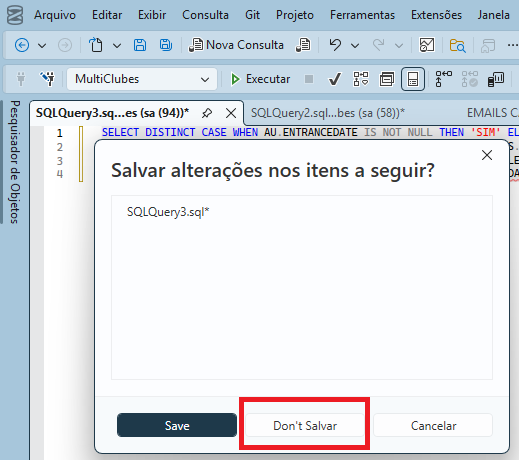Open the Editar menu
This screenshot has height=460, width=519.
coord(107,15)
